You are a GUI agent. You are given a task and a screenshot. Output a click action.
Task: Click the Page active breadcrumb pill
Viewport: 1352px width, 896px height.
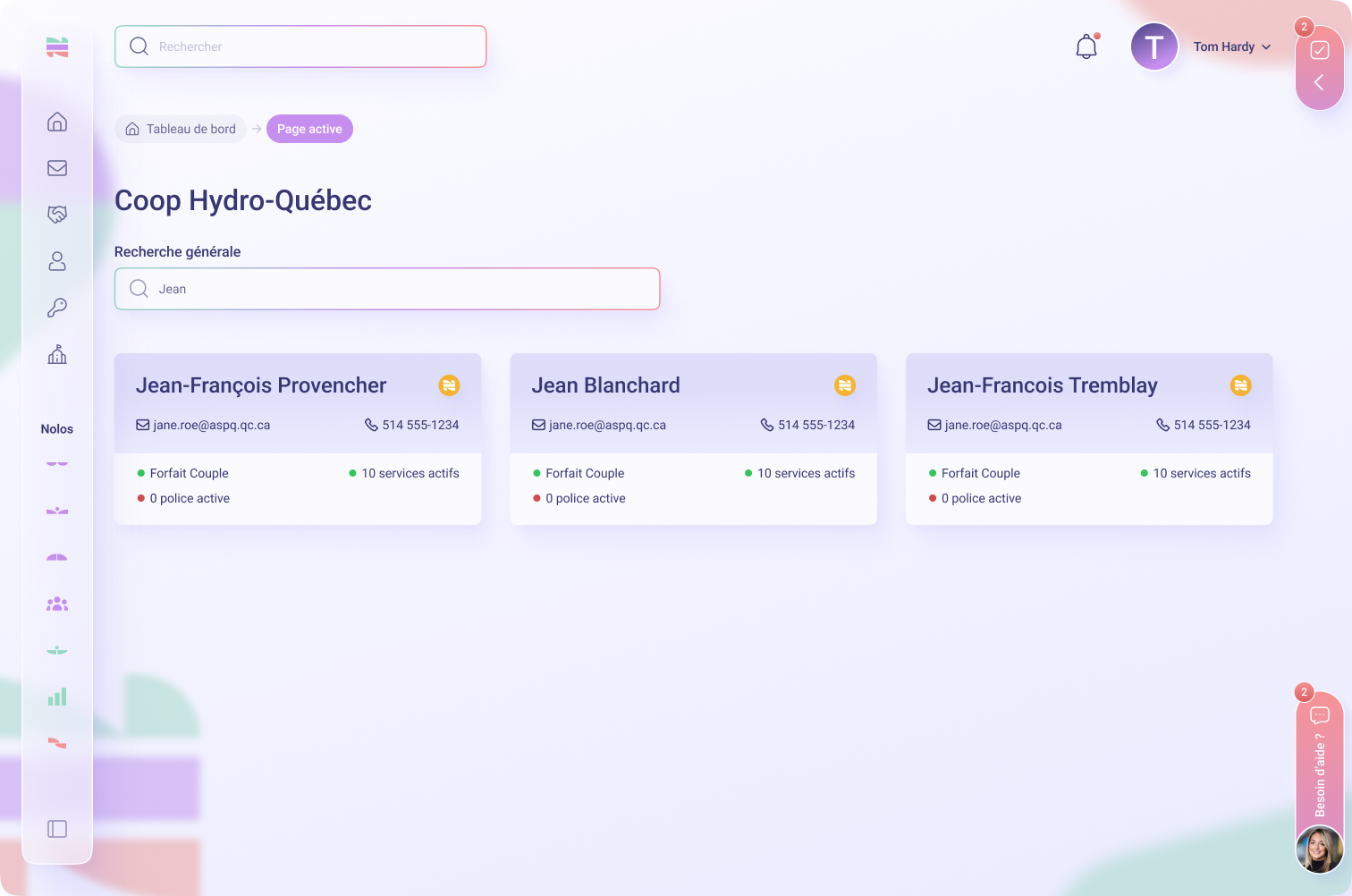click(309, 129)
